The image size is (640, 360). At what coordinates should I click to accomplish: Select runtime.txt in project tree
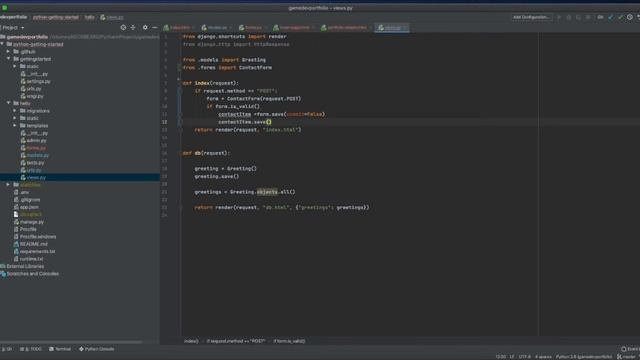(x=28, y=259)
